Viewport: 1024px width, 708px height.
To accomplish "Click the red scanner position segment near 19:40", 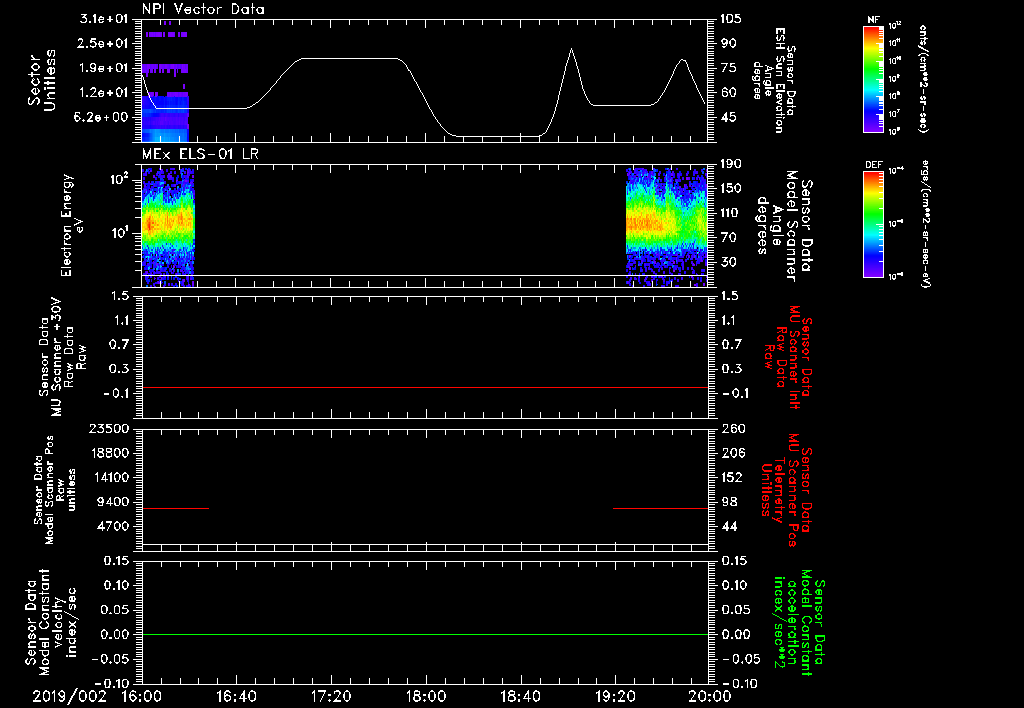I will pyautogui.click(x=660, y=508).
